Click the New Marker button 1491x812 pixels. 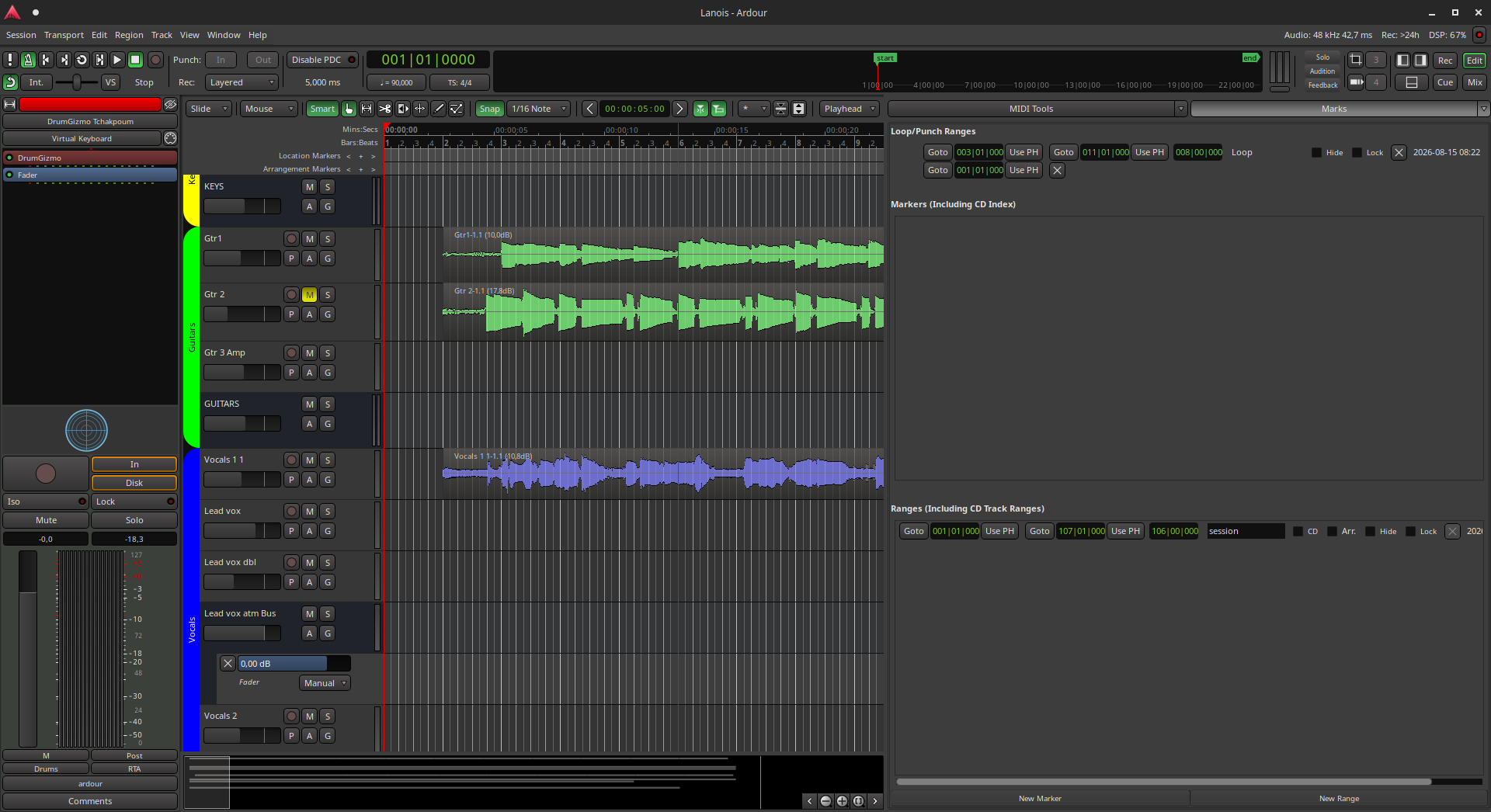pyautogui.click(x=1040, y=799)
